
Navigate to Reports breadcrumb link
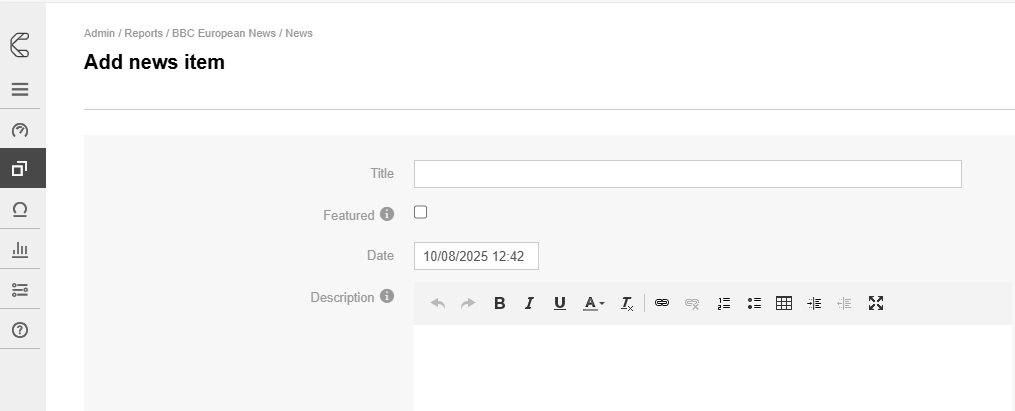click(x=143, y=33)
